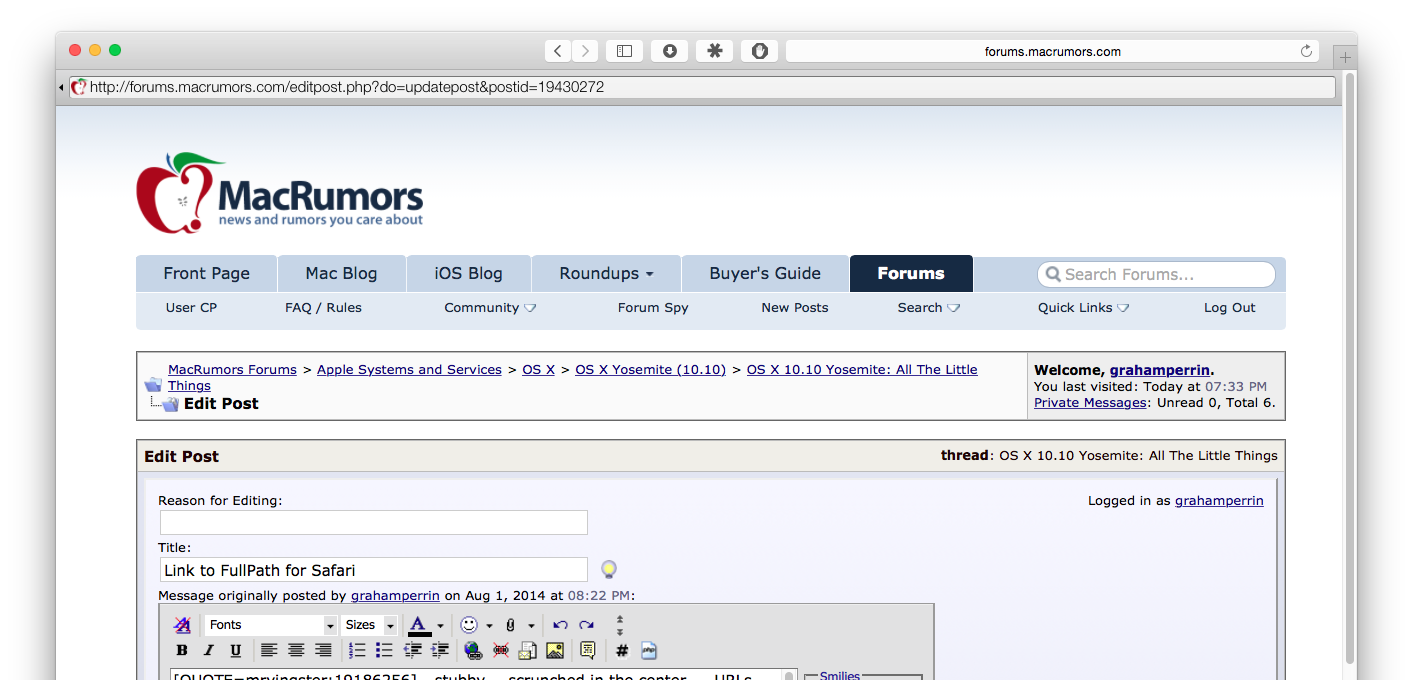Wrap selection in QUOTE tags
This screenshot has width=1413, height=680.
point(588,651)
